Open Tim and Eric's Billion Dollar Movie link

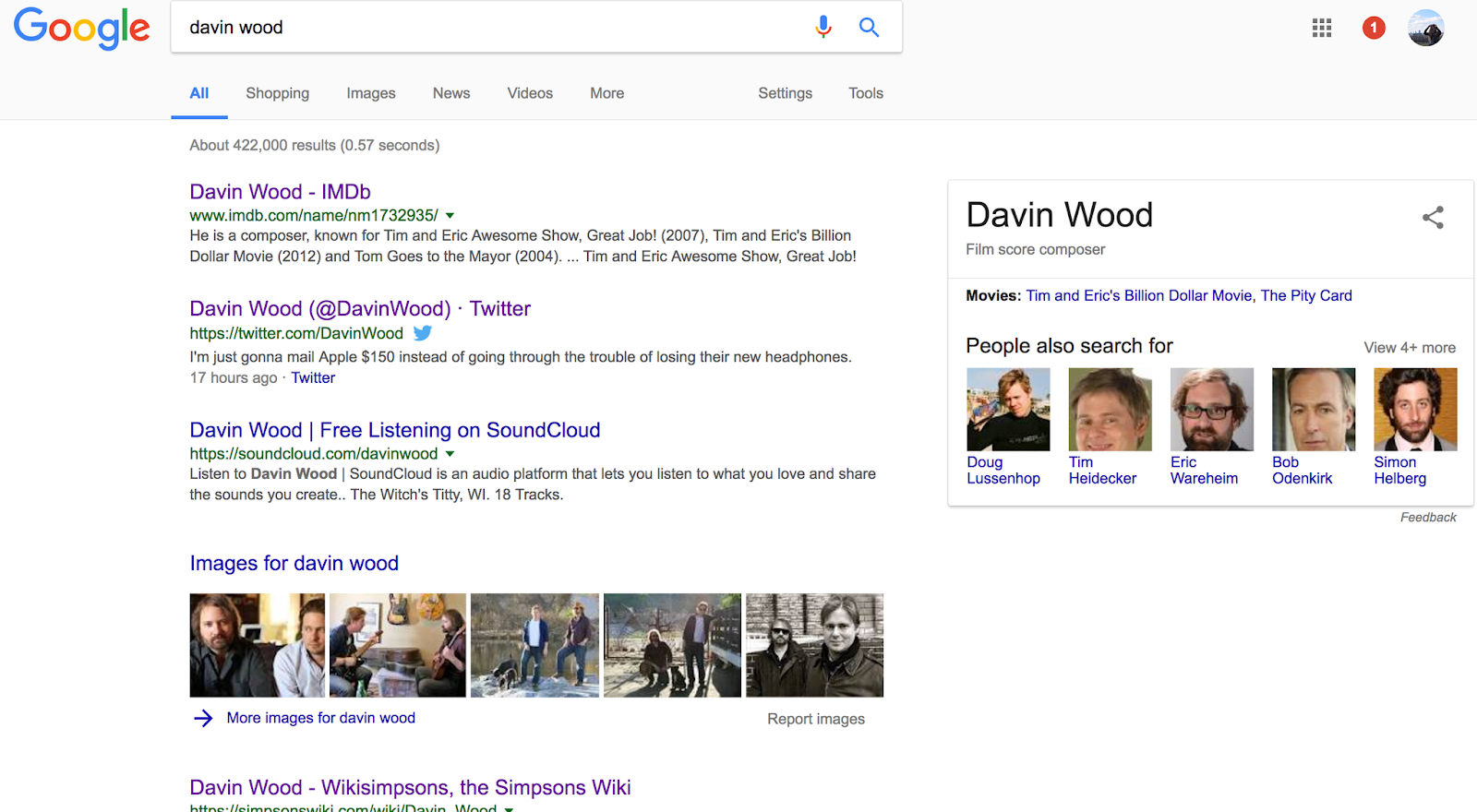click(1139, 296)
